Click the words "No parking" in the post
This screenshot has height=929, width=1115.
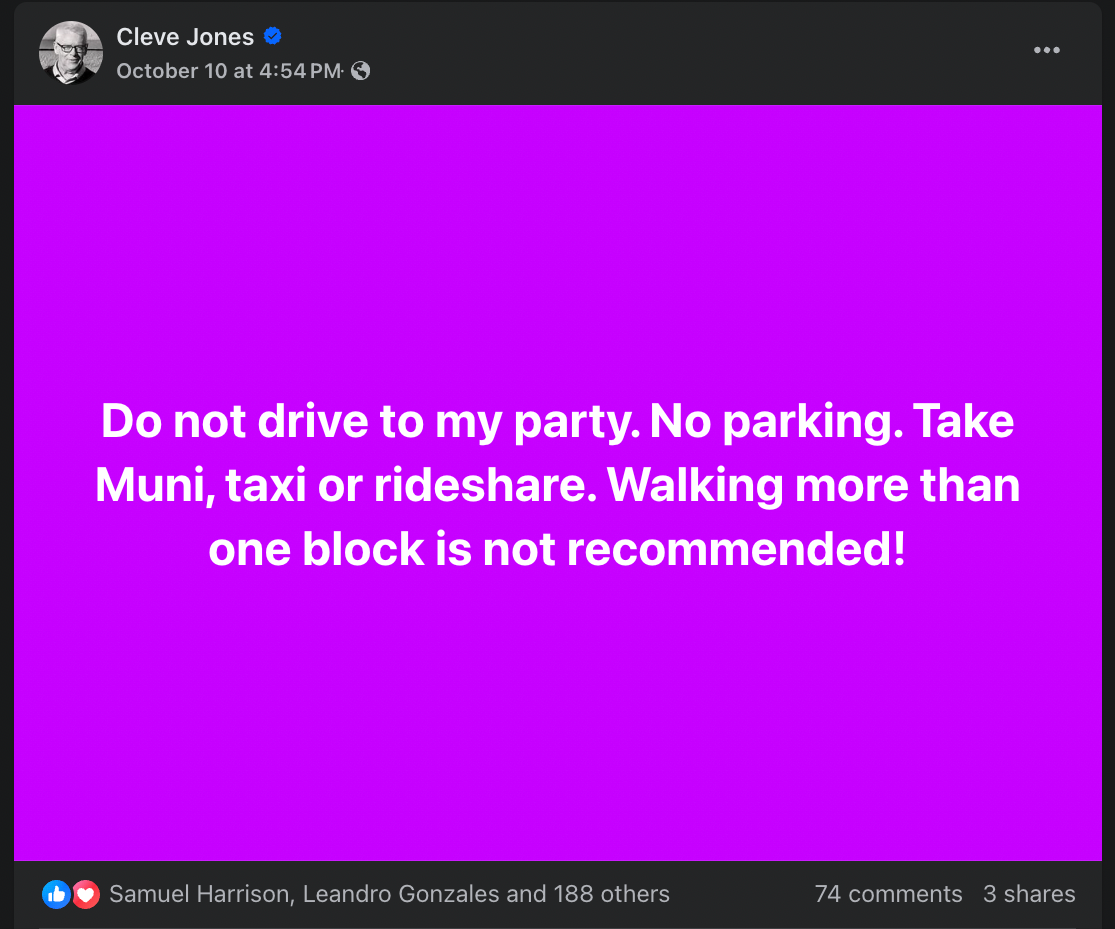[x=765, y=422]
